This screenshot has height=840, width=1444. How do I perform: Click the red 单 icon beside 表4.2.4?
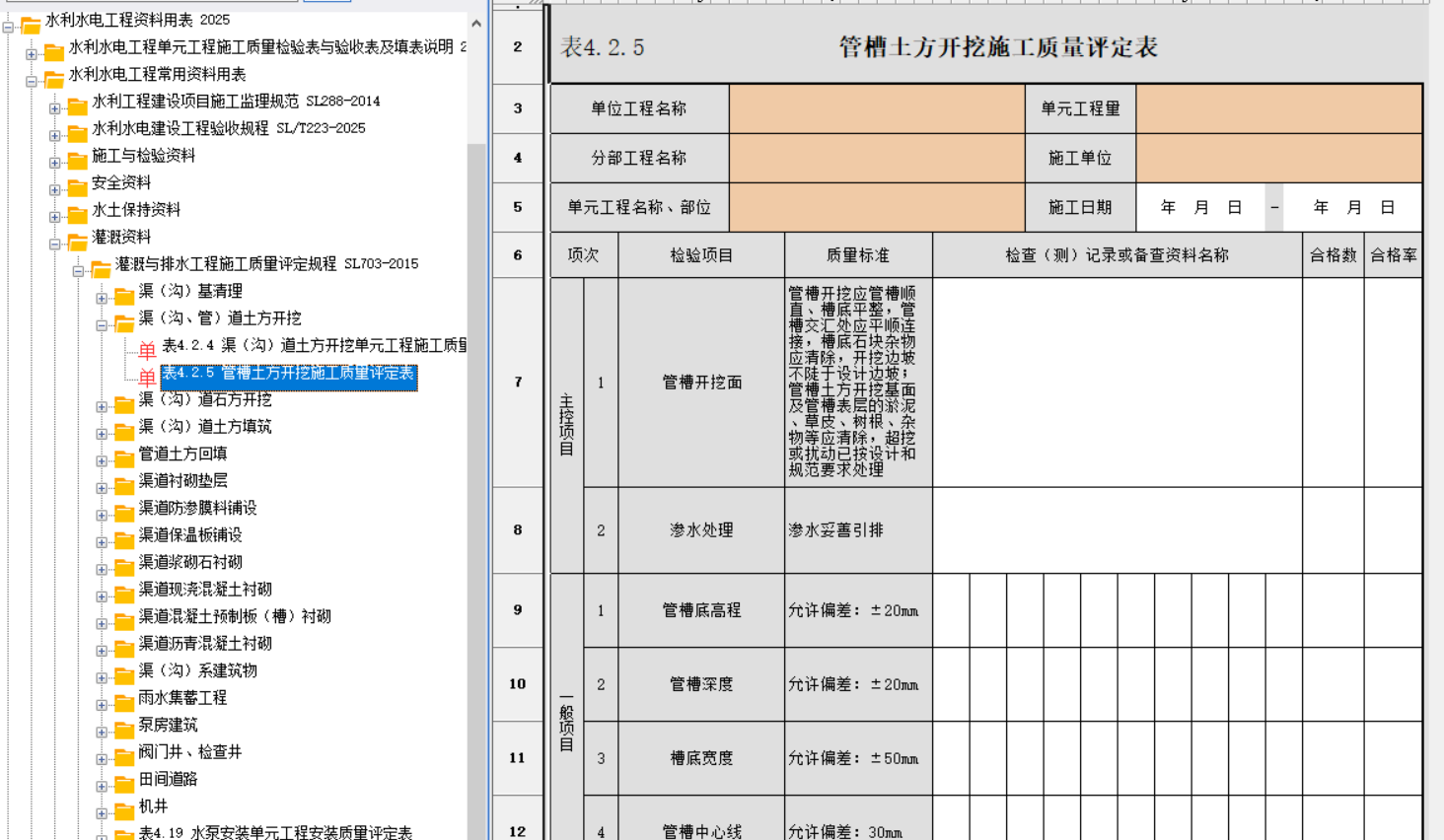[147, 349]
